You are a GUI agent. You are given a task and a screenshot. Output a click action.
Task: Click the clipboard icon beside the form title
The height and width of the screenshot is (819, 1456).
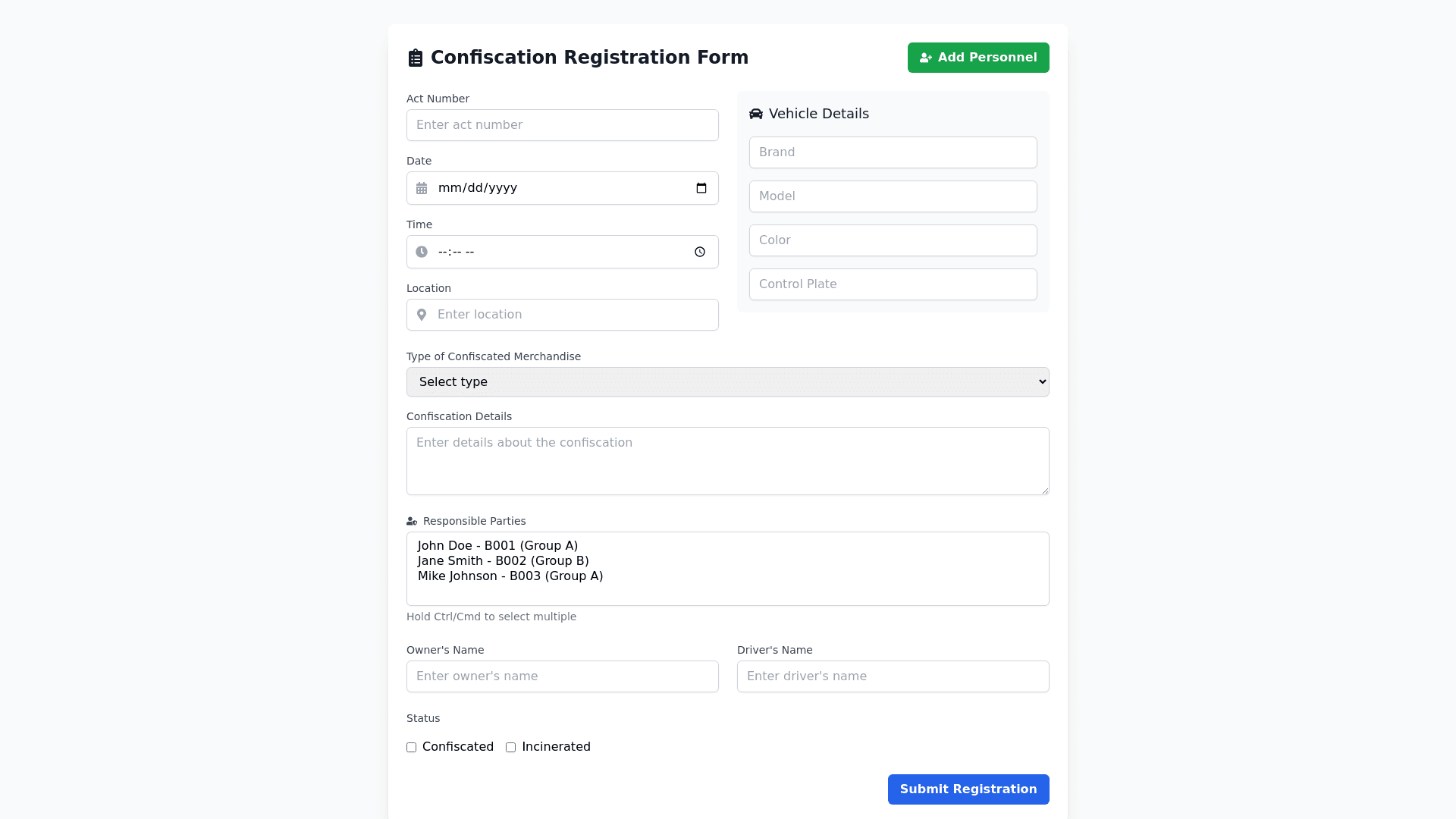tap(415, 58)
